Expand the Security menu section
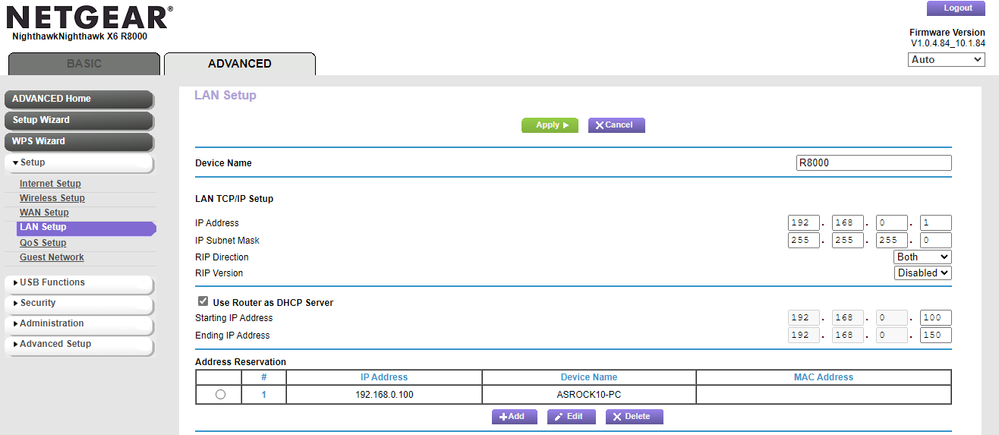 click(78, 303)
